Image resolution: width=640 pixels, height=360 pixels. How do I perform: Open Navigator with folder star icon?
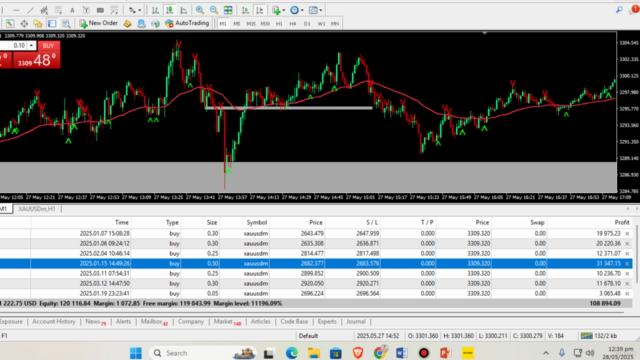pos(38,24)
